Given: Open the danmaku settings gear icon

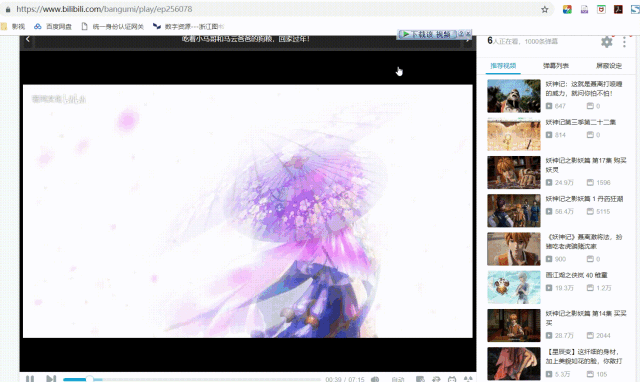Looking at the screenshot, I should coord(607,41).
